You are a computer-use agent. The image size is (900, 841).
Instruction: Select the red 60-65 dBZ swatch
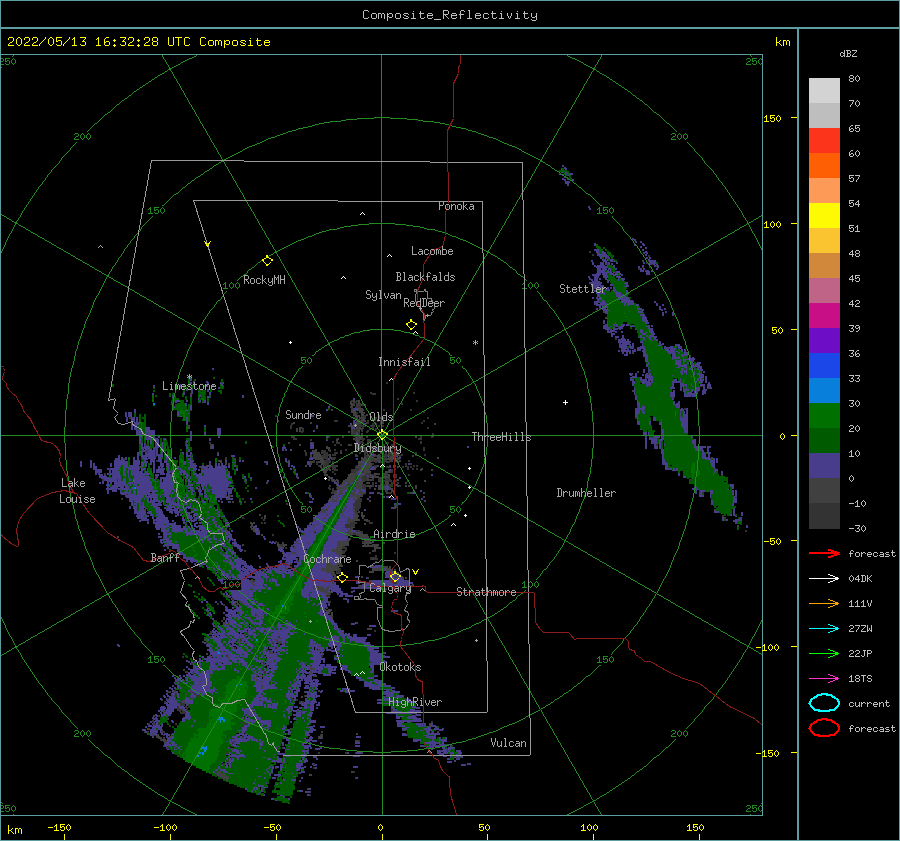824,141
